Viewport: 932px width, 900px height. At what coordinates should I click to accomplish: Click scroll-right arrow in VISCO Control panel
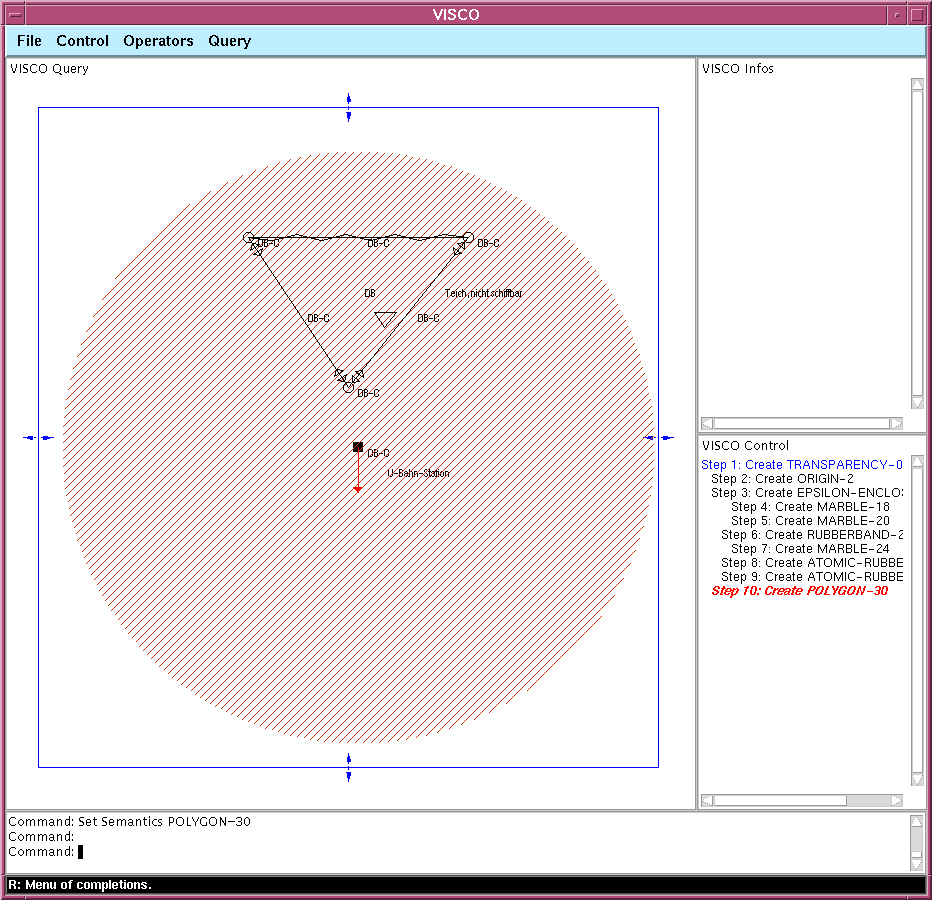tap(896, 801)
